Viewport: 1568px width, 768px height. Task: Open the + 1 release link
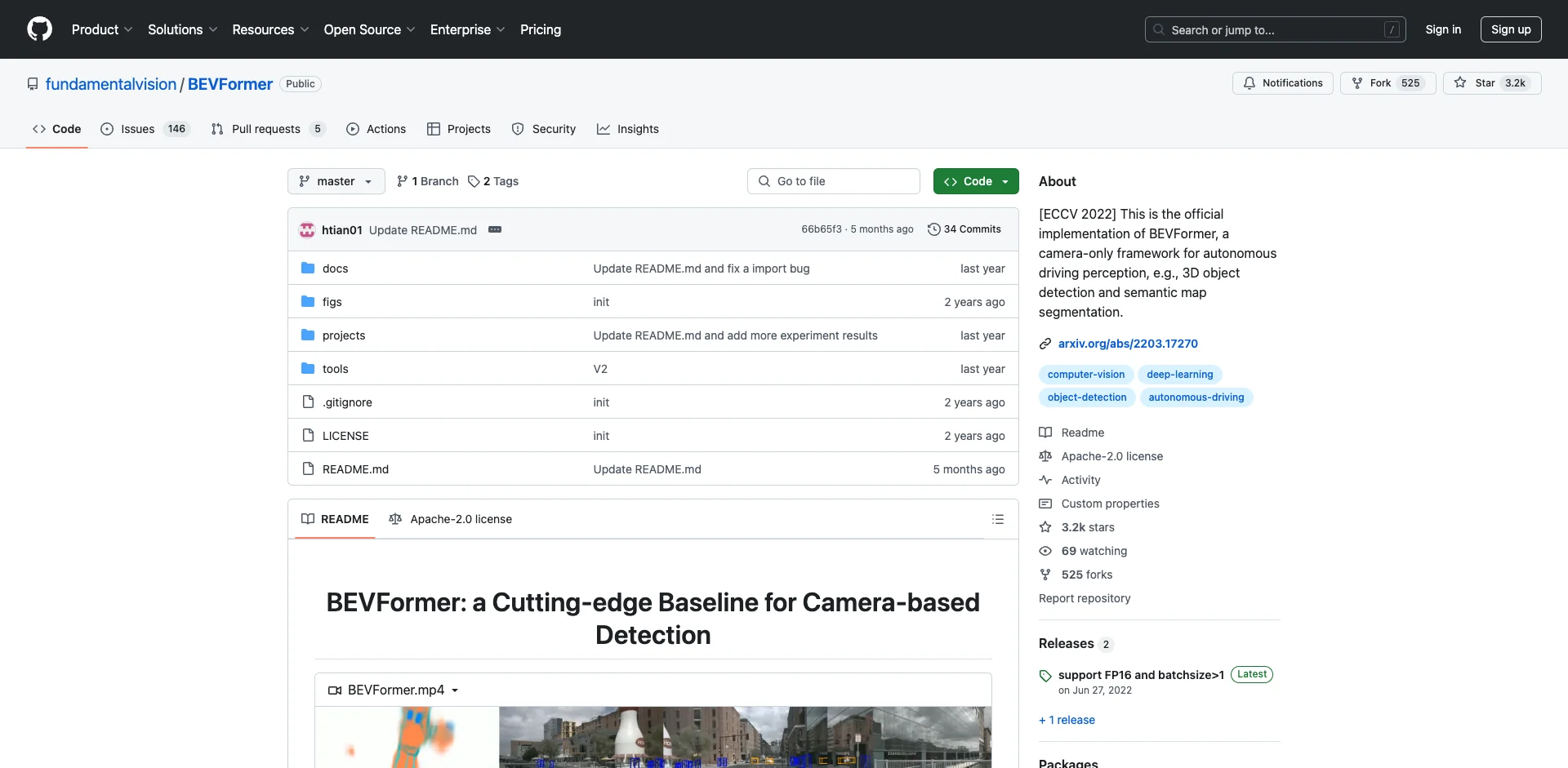tap(1067, 720)
